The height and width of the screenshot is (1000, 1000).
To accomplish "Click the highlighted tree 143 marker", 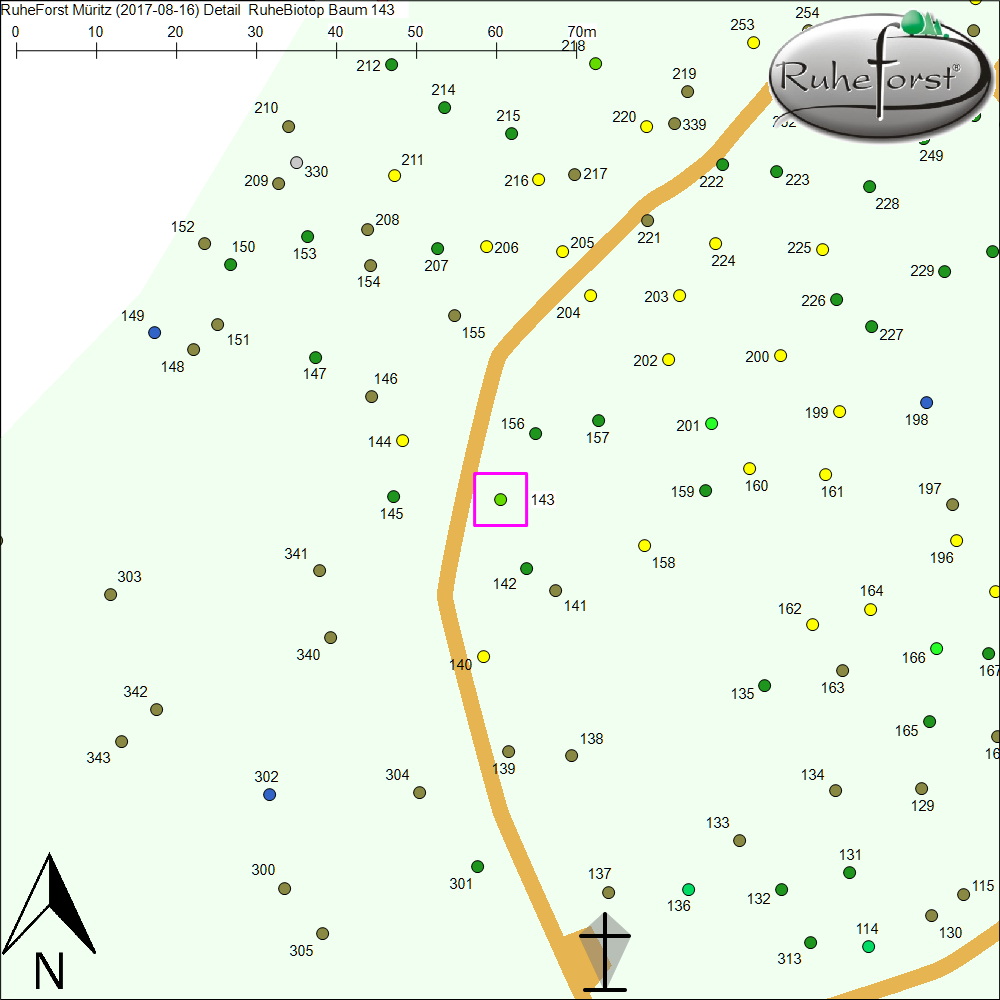I will 501,499.
